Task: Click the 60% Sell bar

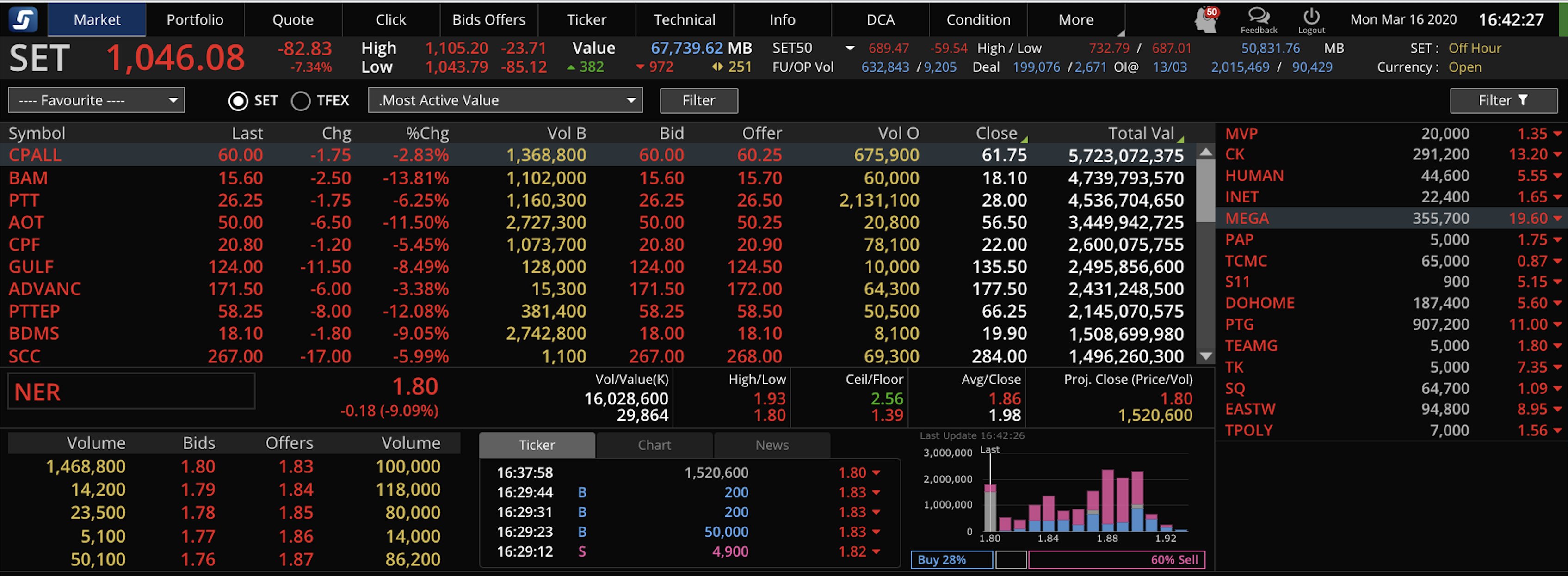Action: pos(1117,559)
